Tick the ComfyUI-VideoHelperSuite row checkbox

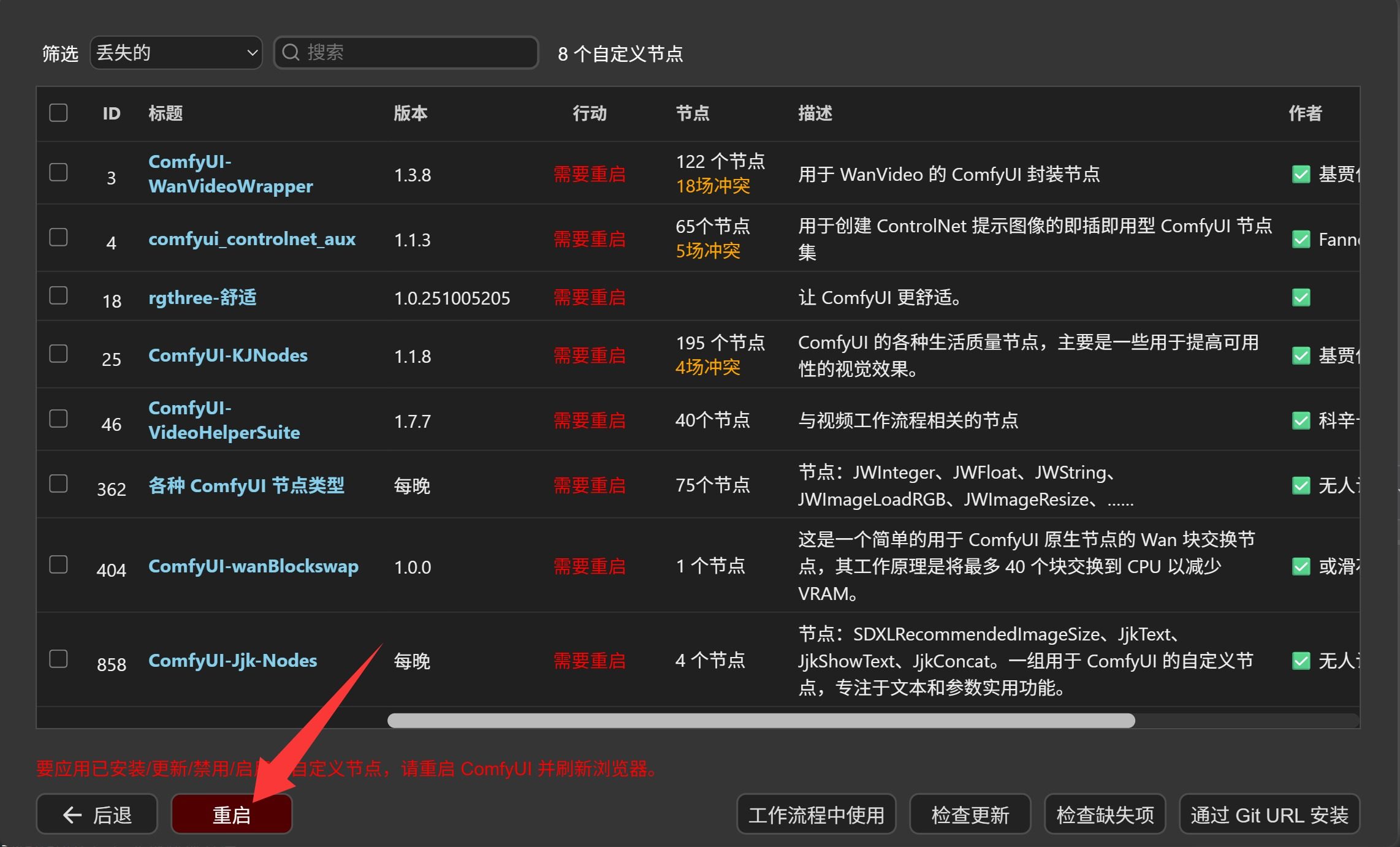(58, 419)
